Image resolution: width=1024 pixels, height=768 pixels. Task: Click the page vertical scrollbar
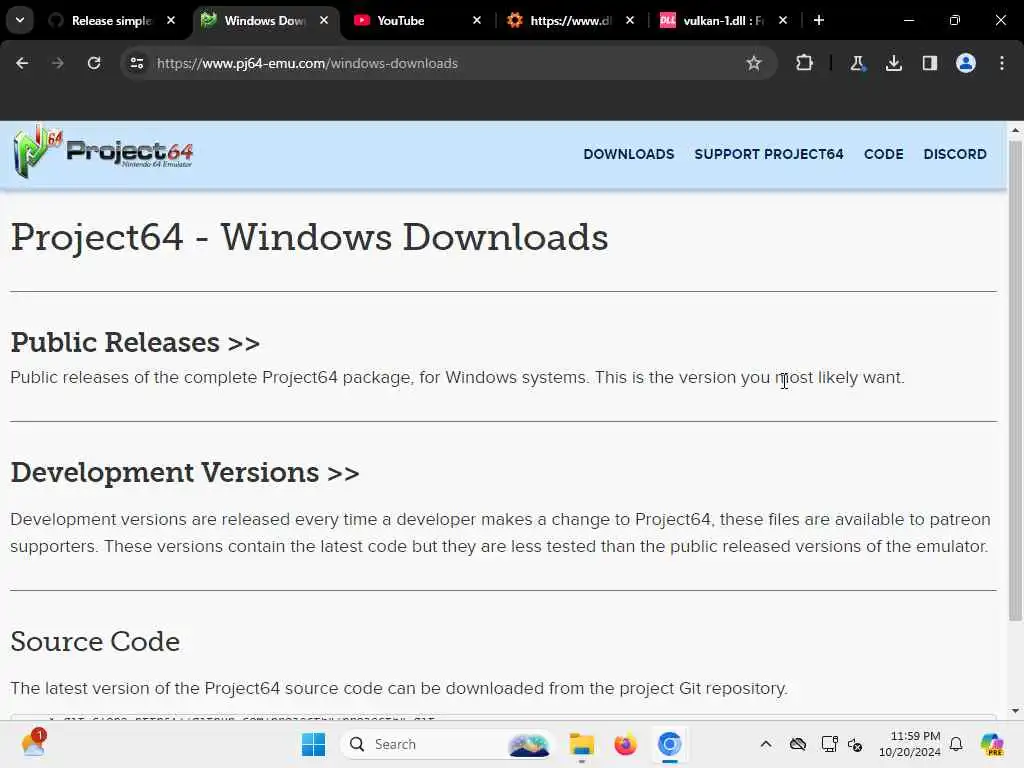pos(1015,380)
